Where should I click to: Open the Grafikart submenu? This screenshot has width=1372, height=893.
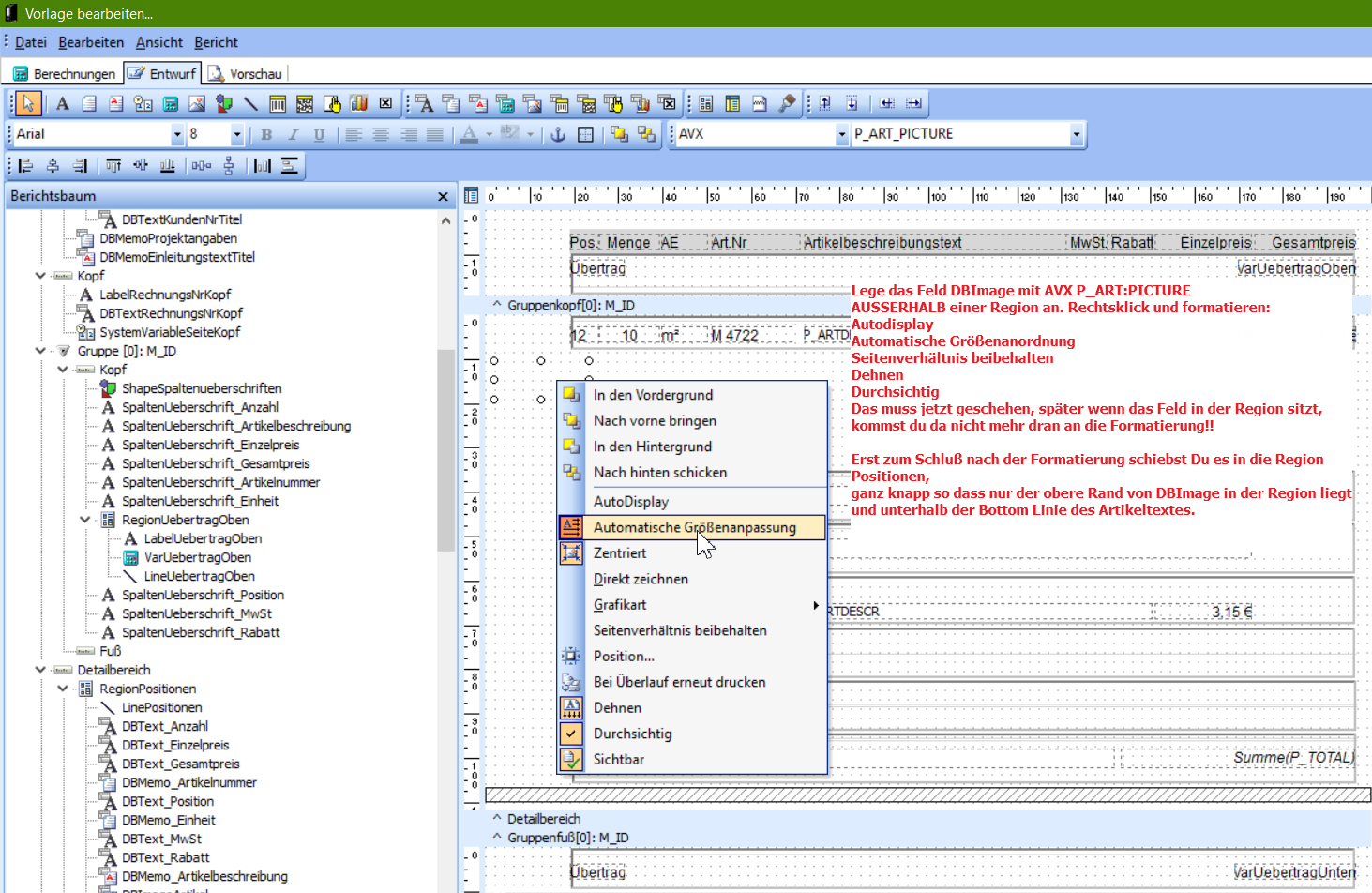(692, 605)
